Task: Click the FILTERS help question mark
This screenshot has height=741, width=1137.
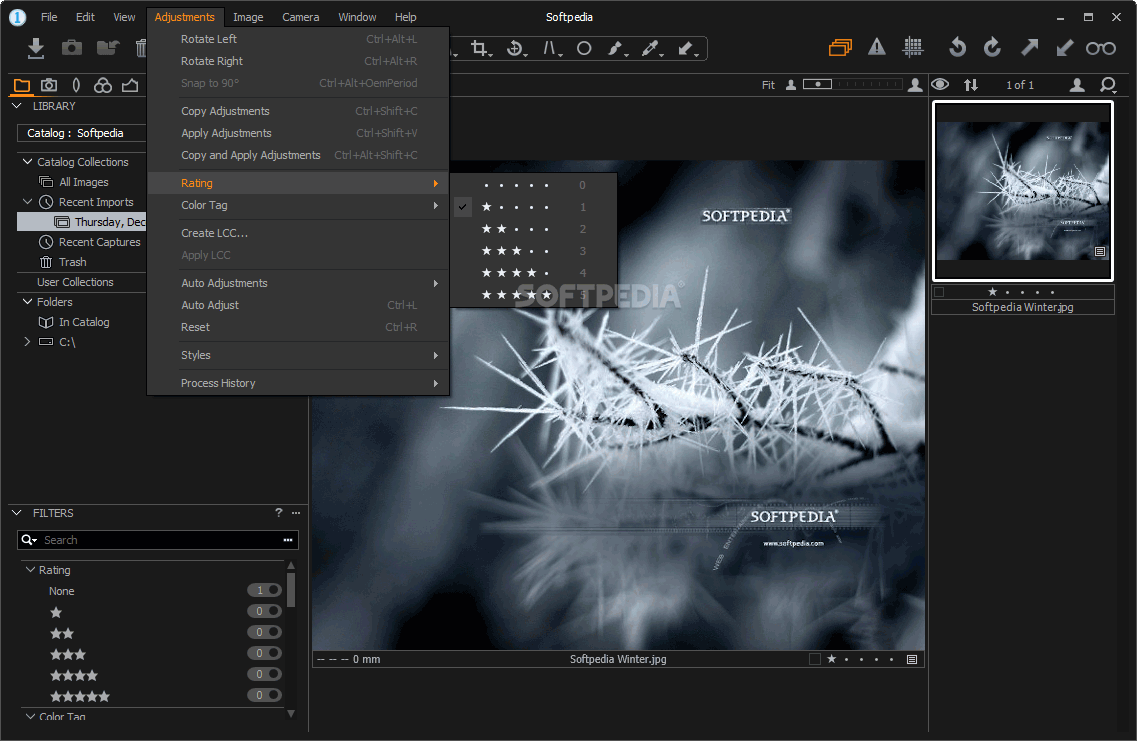Action: [x=278, y=513]
